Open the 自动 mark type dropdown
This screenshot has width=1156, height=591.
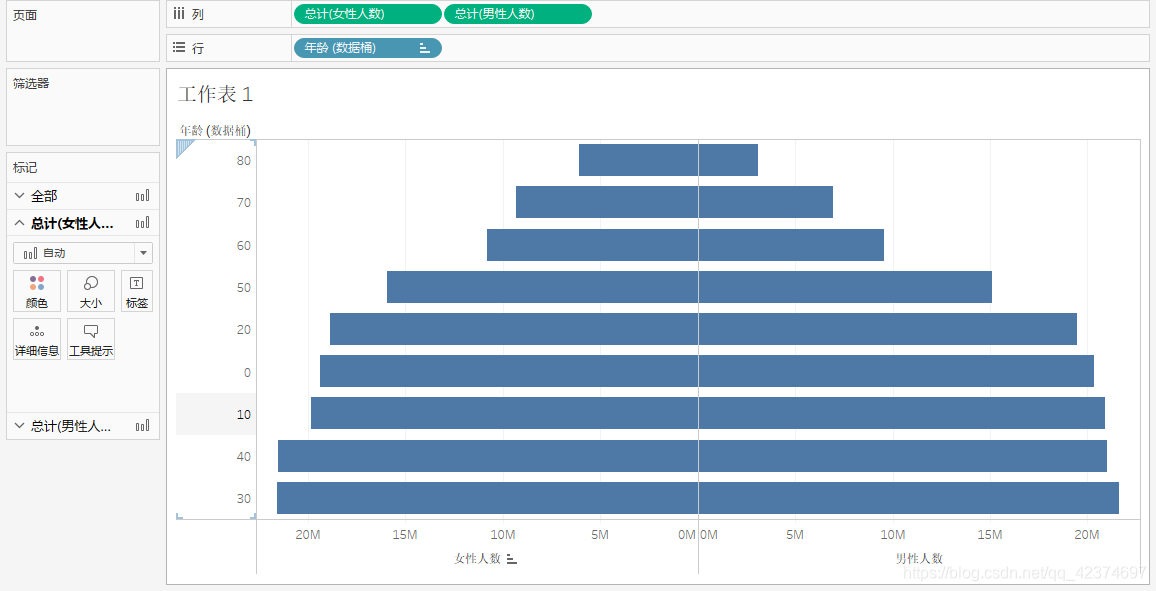point(83,253)
